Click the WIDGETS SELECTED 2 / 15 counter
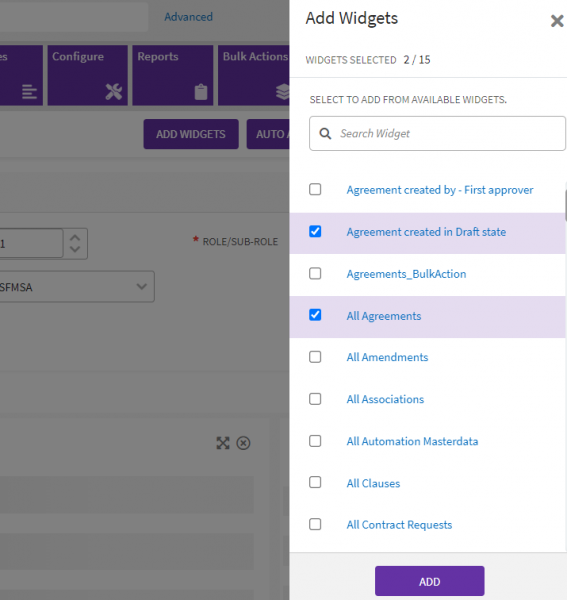 click(x=368, y=60)
